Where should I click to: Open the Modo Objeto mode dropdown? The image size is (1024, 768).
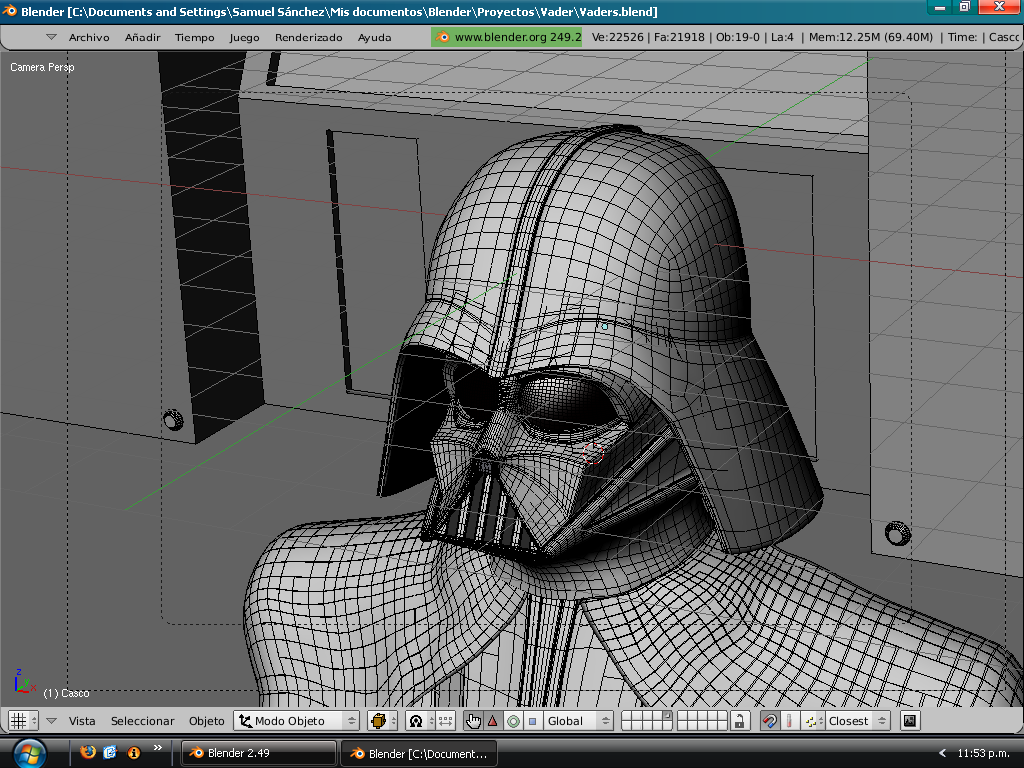tap(296, 721)
